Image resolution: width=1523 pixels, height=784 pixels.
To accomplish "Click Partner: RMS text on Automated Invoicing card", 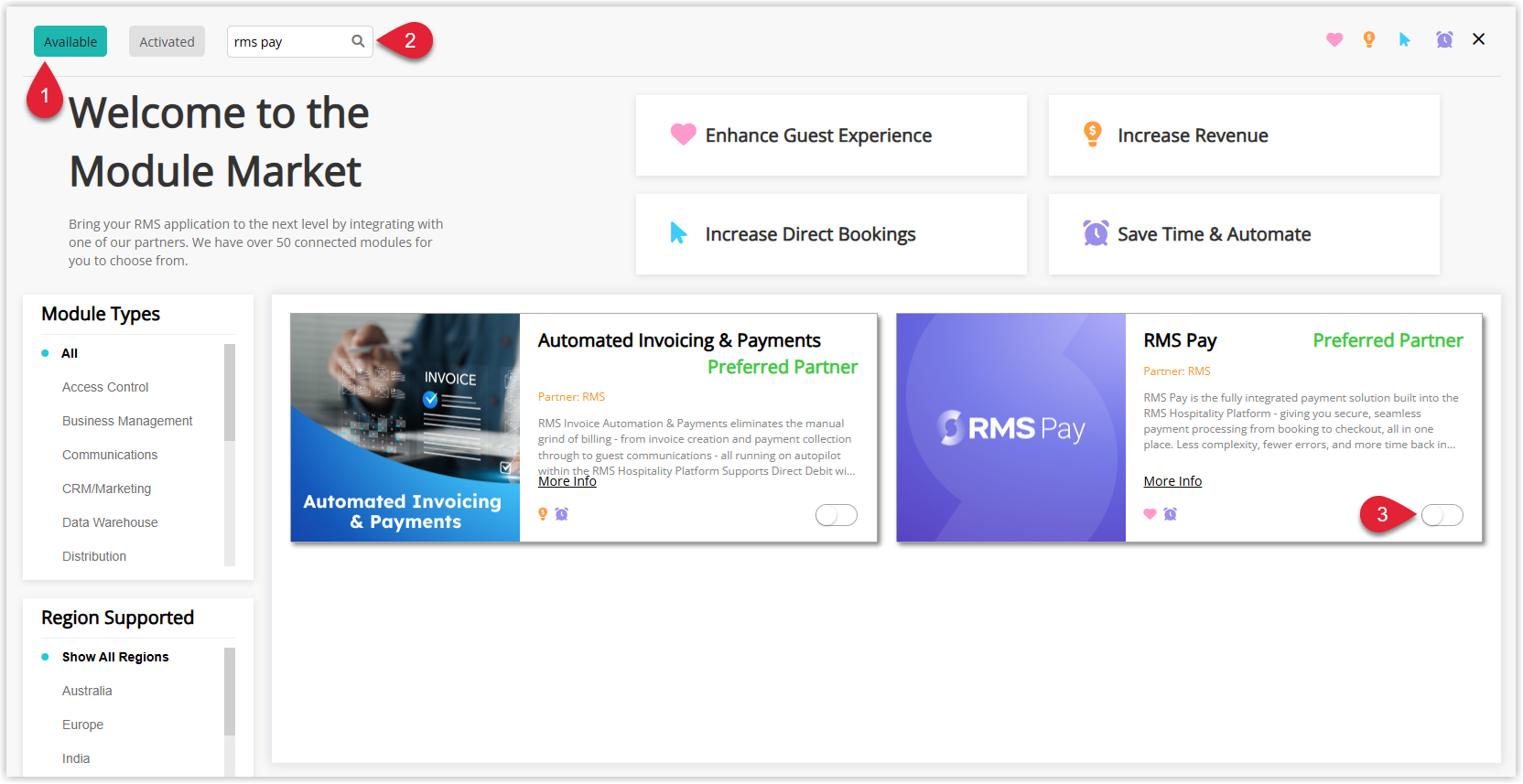I will click(x=571, y=397).
